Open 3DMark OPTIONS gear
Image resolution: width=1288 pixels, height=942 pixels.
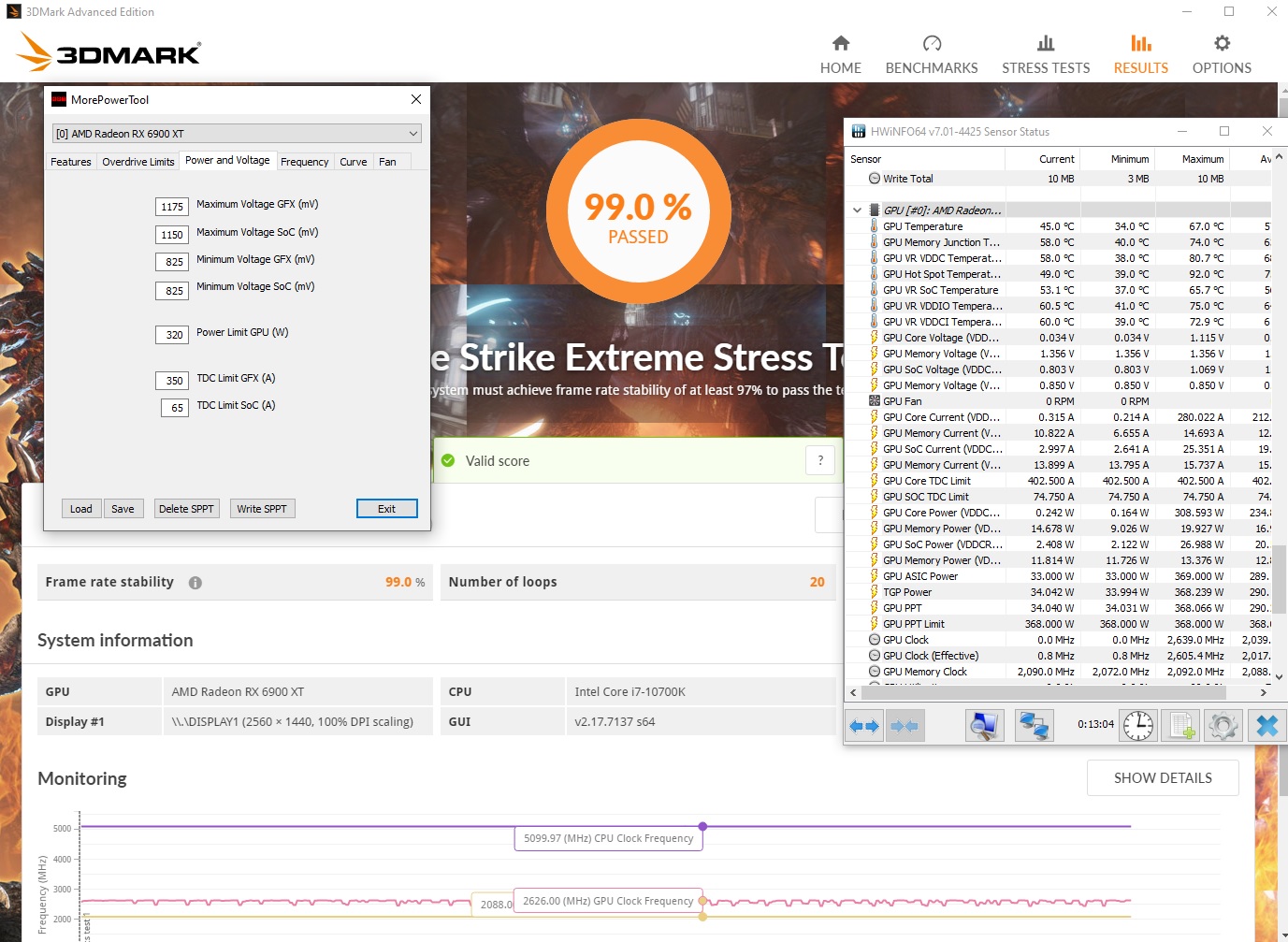1222,55
